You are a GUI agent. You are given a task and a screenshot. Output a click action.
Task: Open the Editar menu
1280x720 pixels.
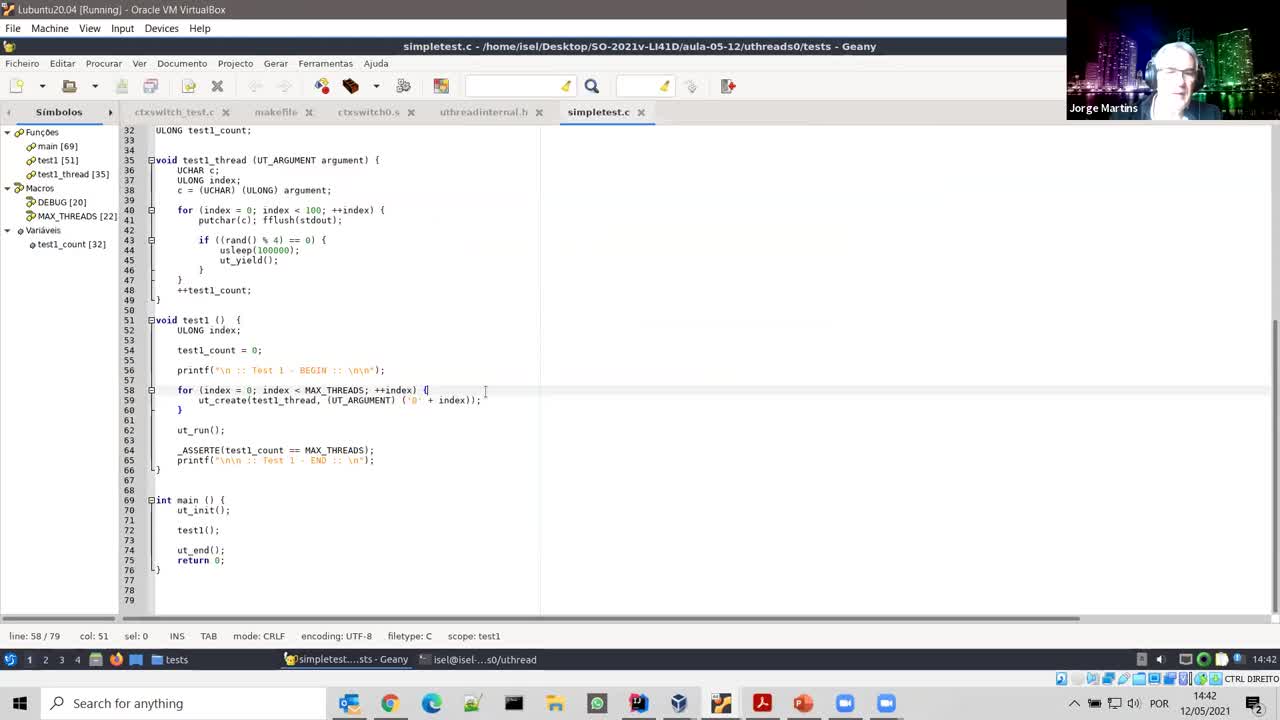(62, 63)
